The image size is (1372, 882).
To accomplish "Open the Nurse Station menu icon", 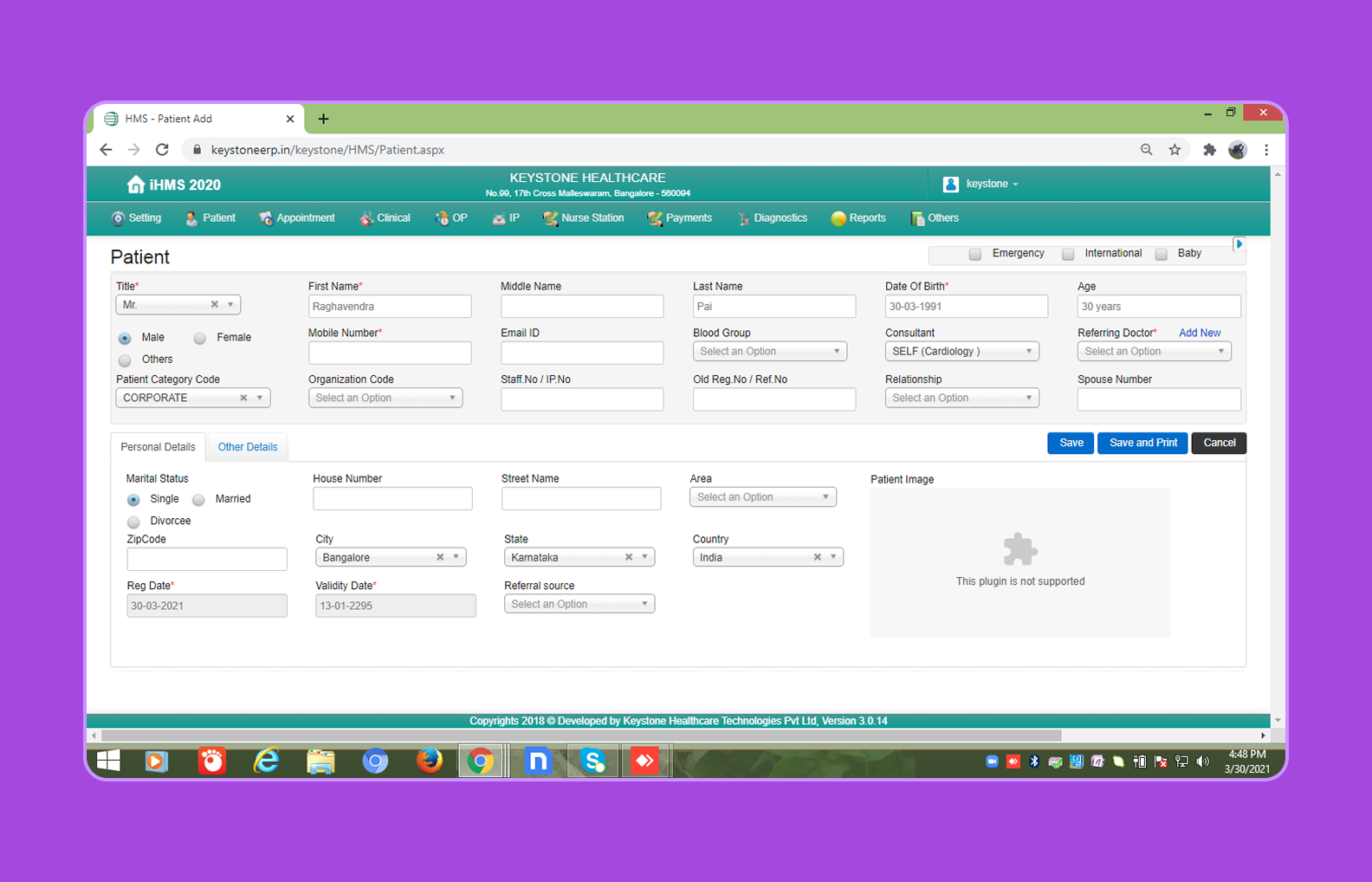I will click(550, 218).
